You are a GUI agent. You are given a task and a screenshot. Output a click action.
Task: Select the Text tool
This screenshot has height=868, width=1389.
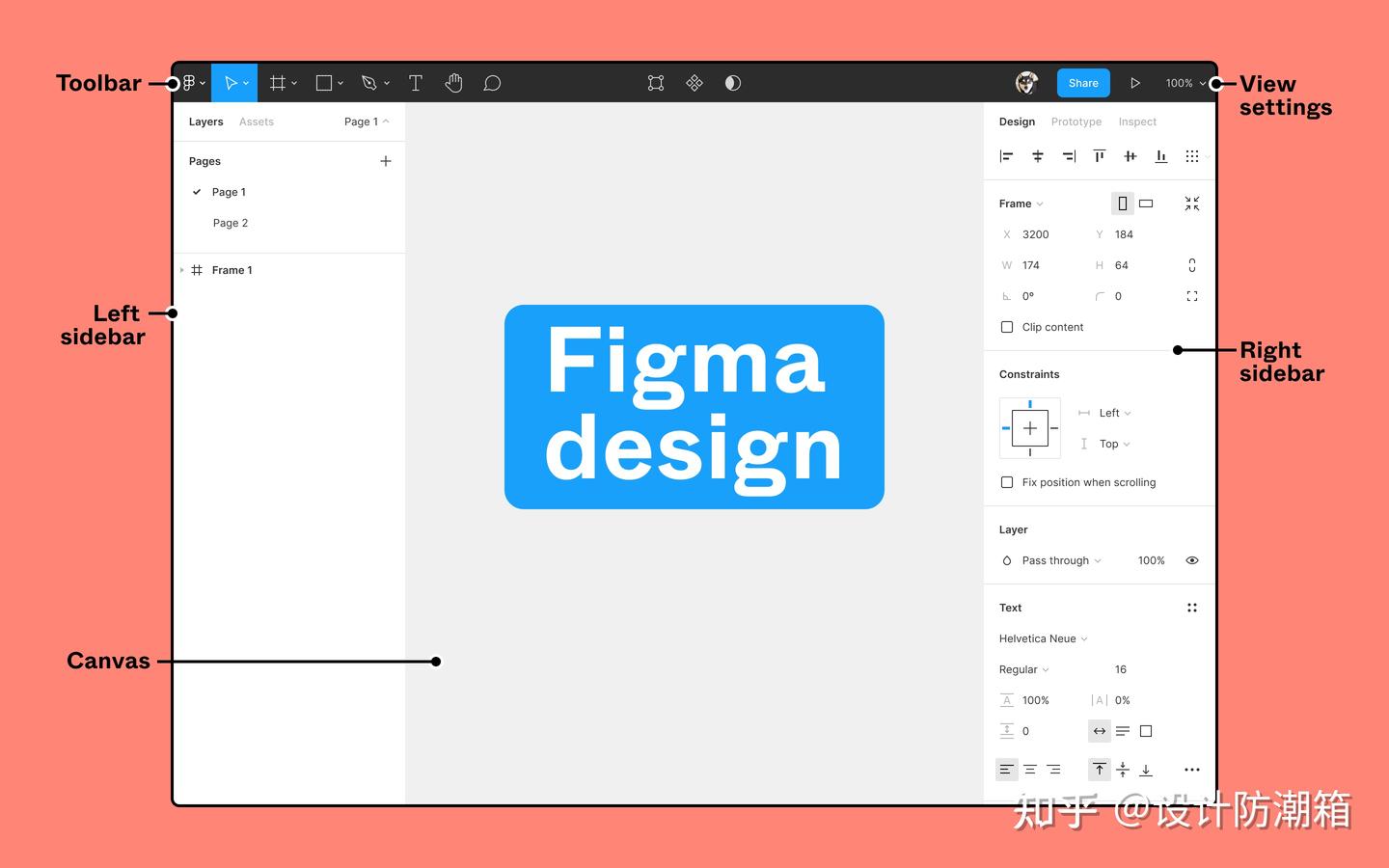tap(415, 83)
